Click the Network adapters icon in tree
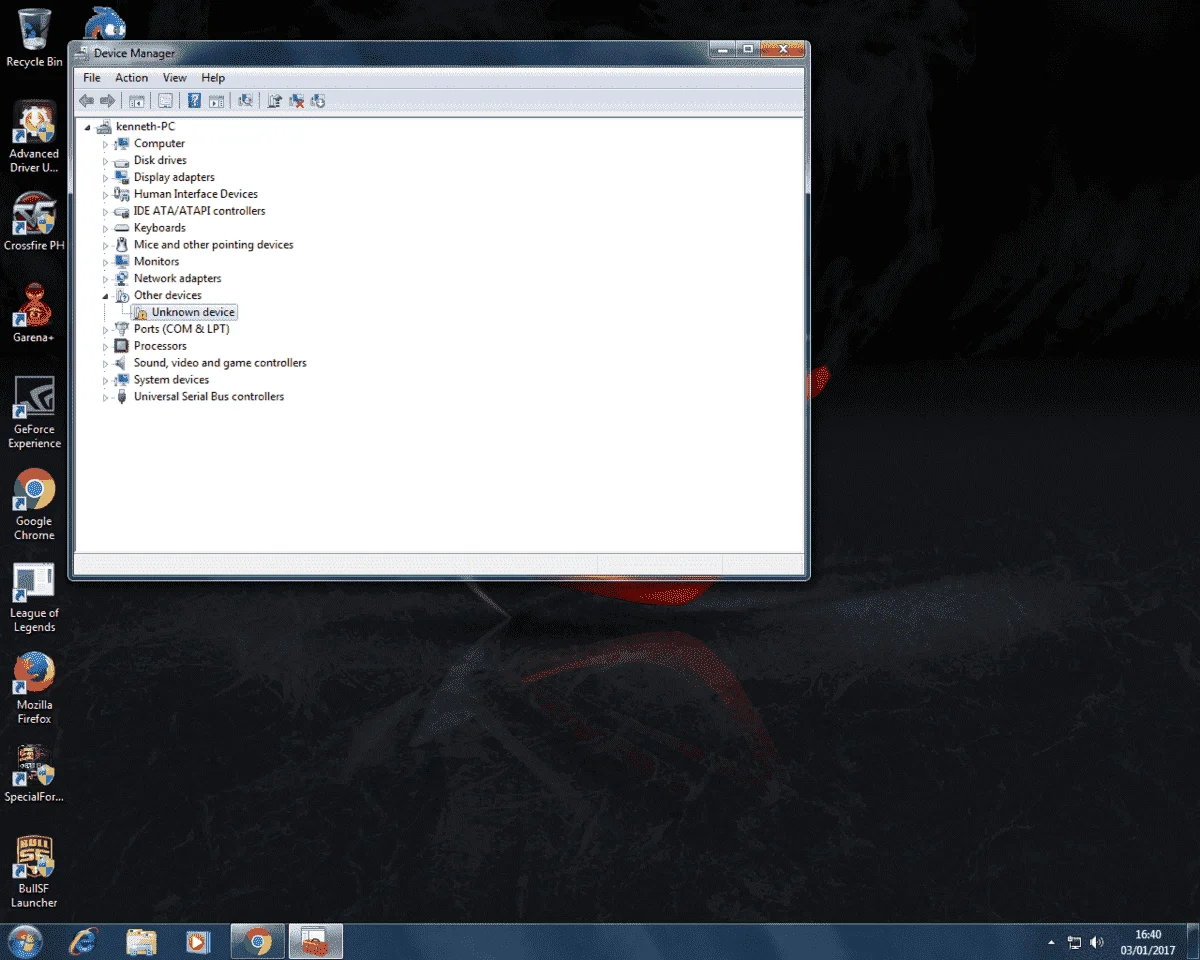 click(x=122, y=279)
